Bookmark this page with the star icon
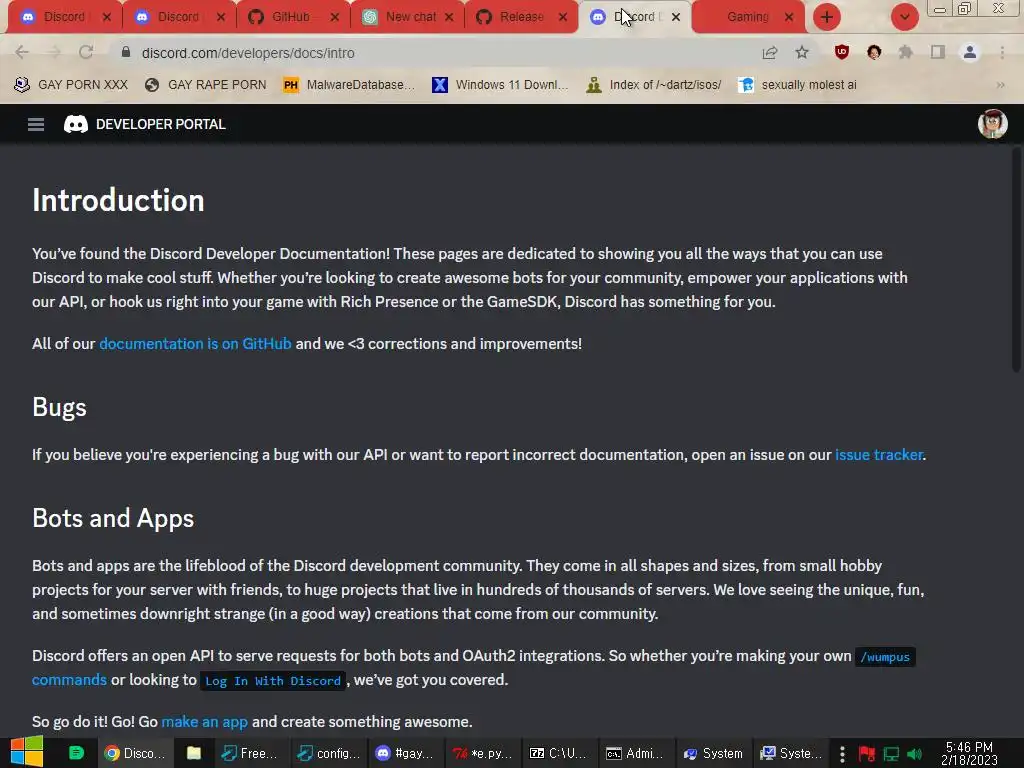 click(x=802, y=52)
